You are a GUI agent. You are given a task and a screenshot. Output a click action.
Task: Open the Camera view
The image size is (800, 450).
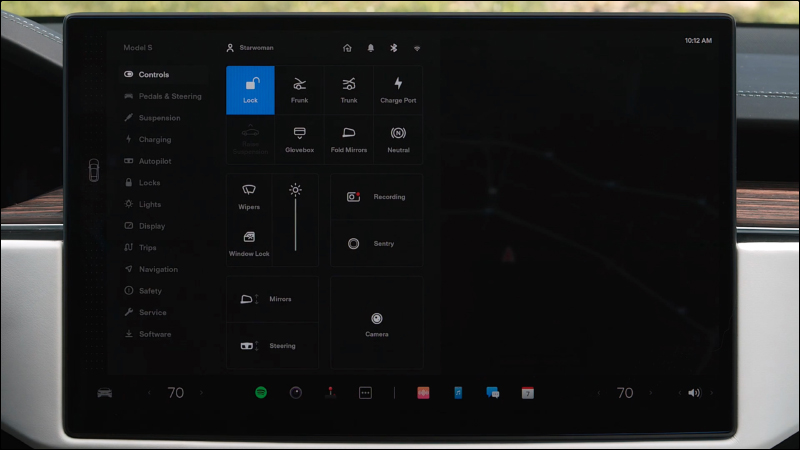click(x=377, y=324)
